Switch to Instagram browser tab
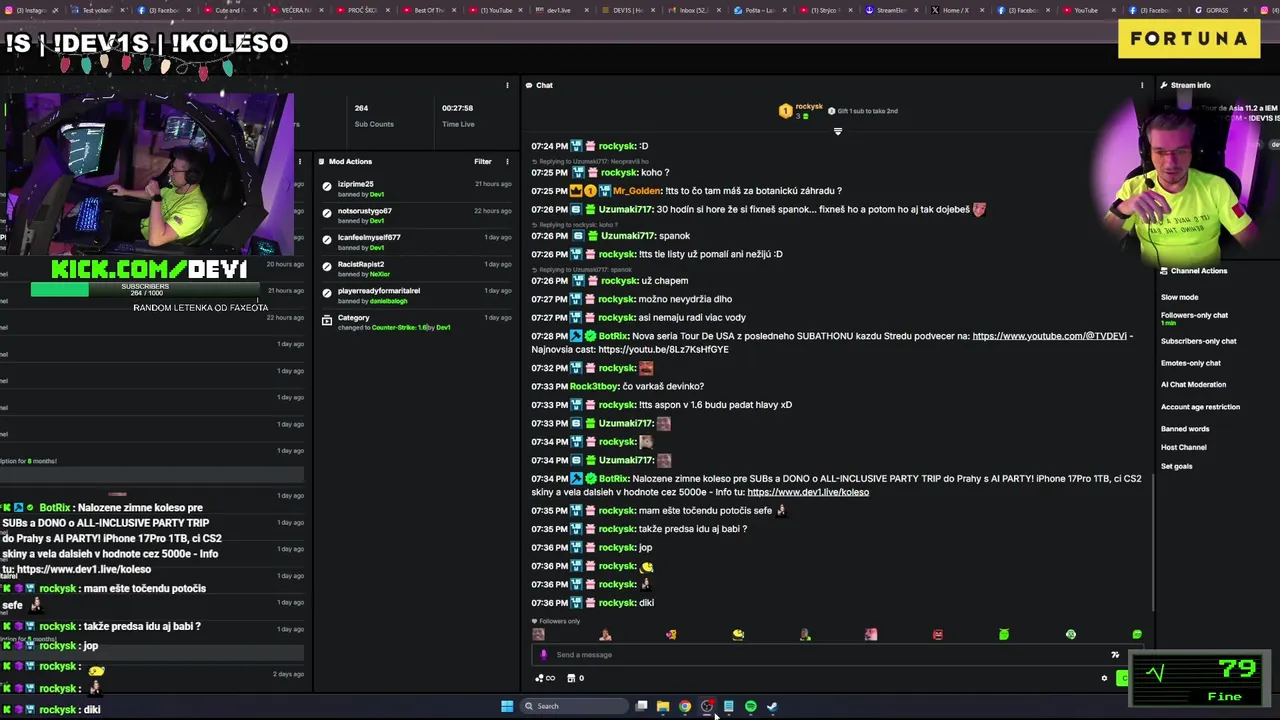 [33, 10]
